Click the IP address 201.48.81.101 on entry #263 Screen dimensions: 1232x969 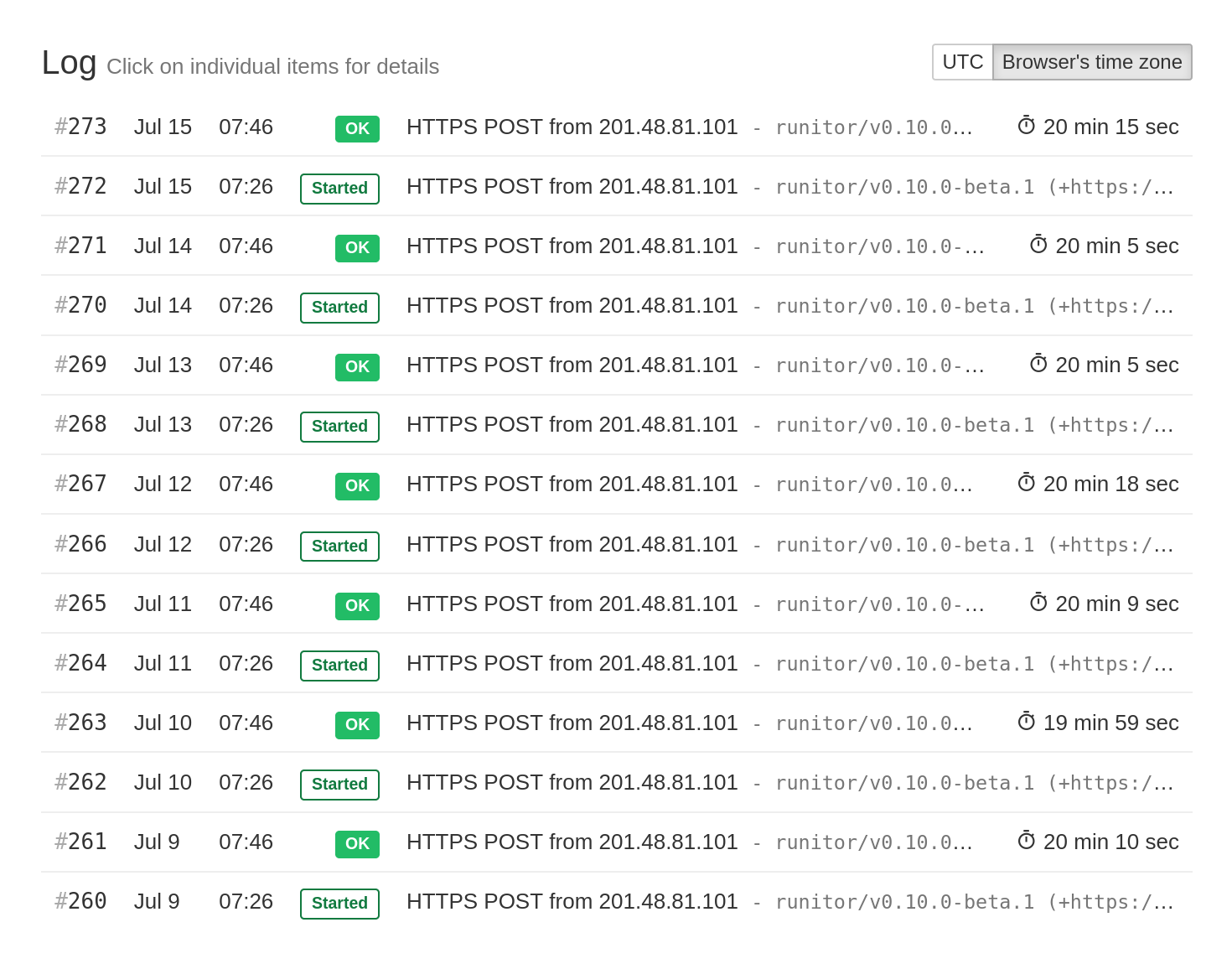668,722
